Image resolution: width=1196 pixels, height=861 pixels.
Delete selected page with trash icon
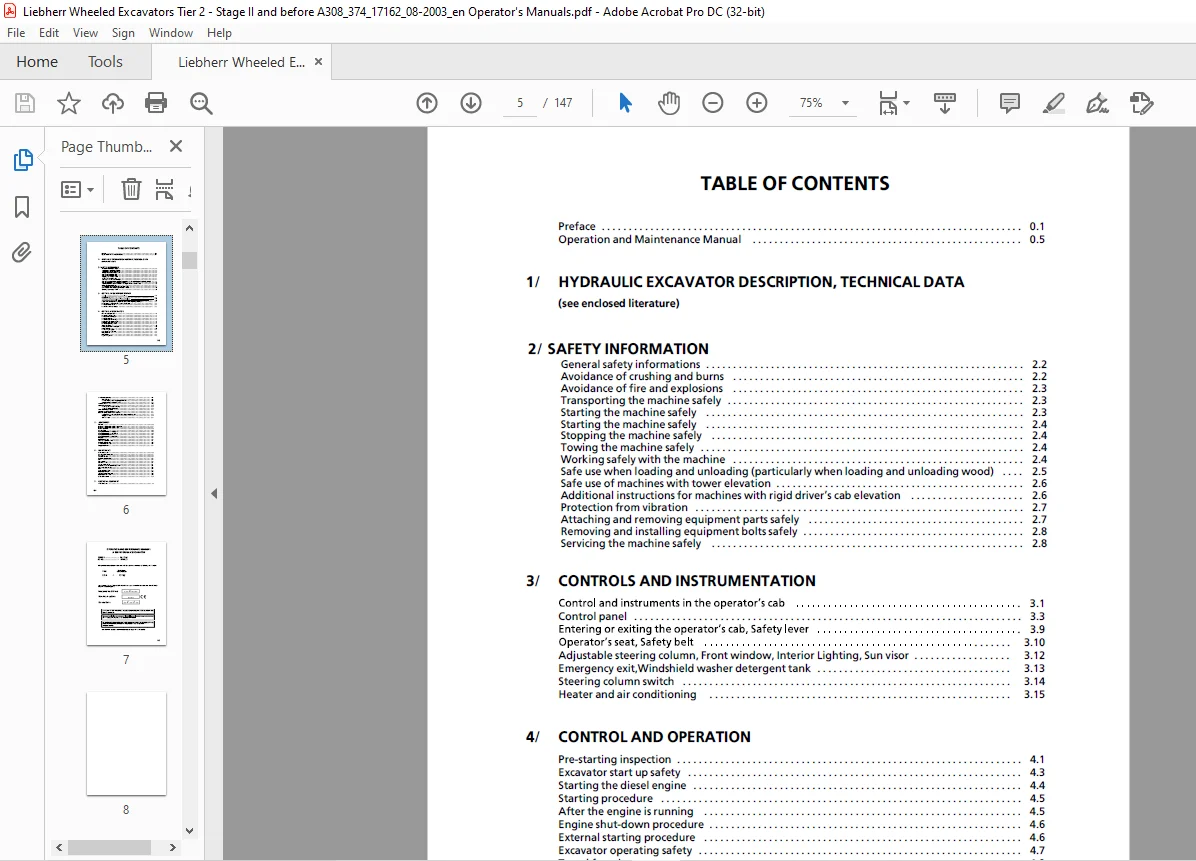click(131, 188)
